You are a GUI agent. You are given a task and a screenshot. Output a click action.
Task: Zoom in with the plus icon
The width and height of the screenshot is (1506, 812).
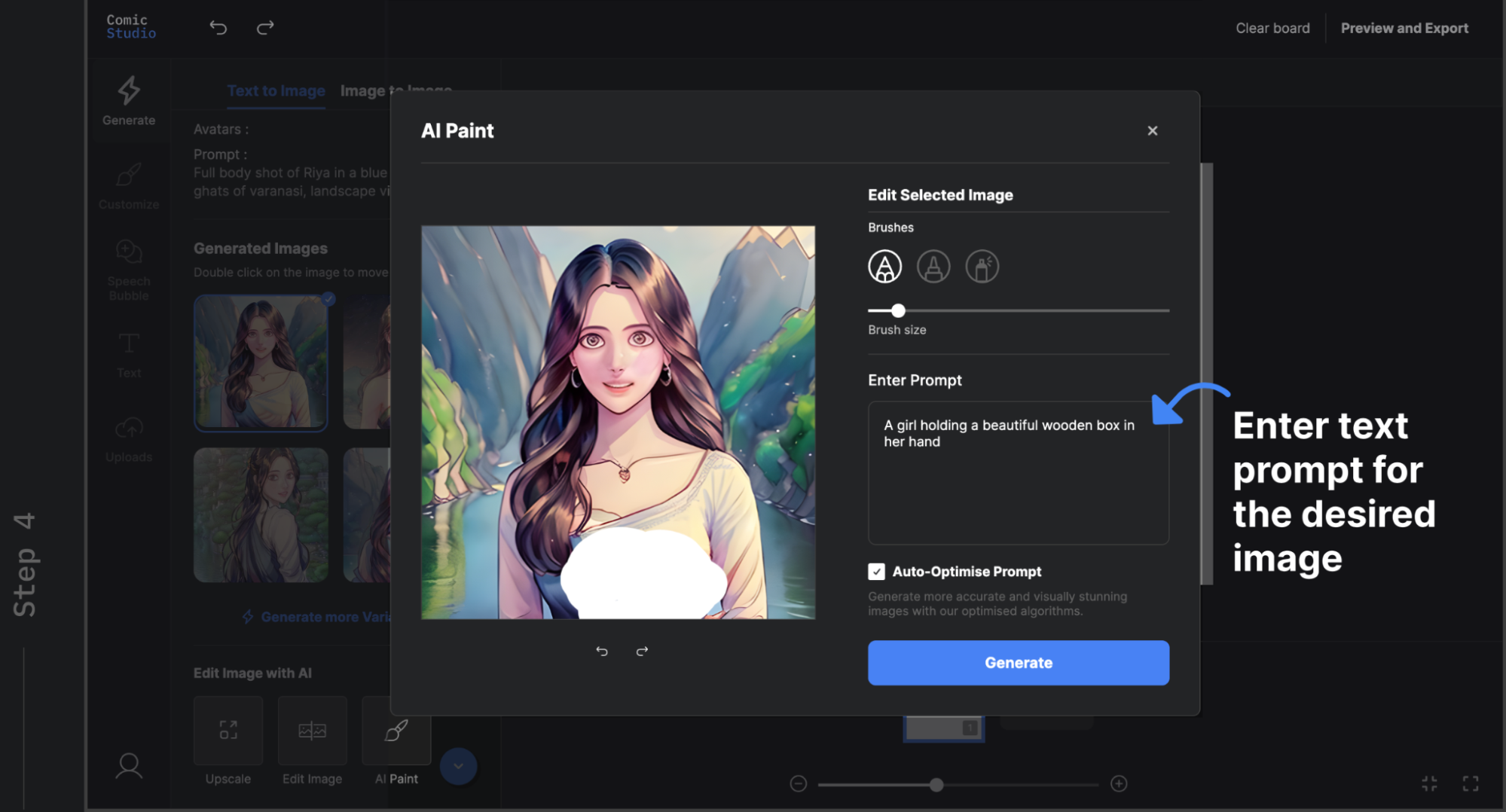(1120, 784)
